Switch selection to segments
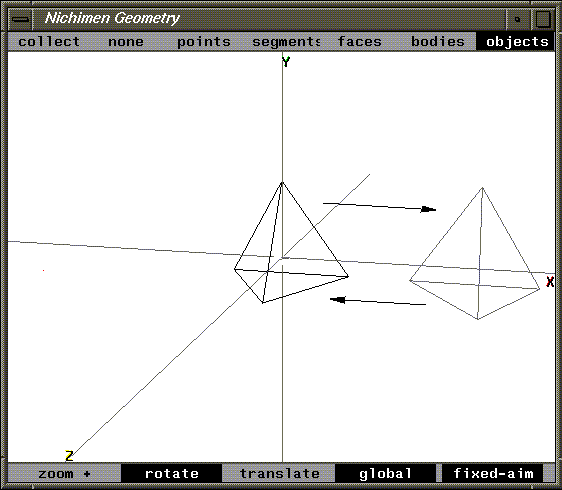This screenshot has width=562, height=490. (x=286, y=42)
